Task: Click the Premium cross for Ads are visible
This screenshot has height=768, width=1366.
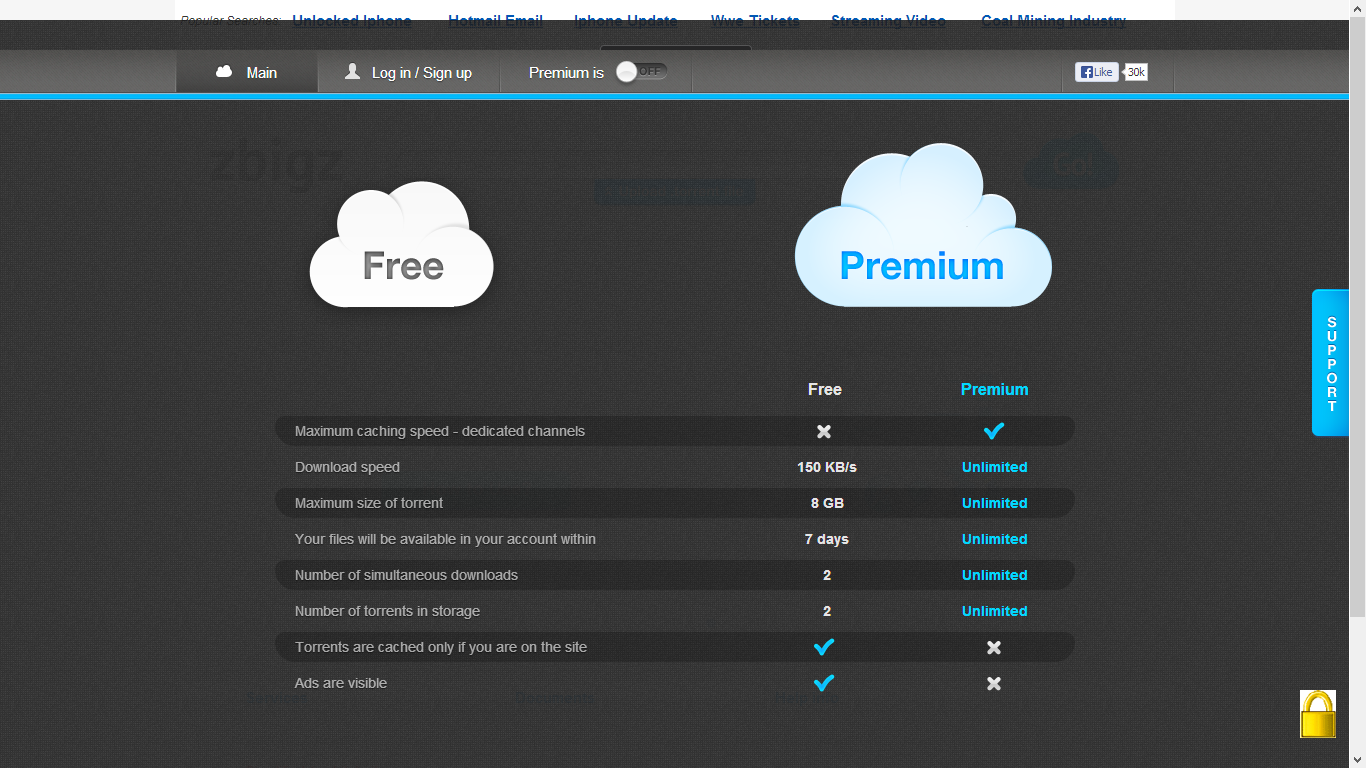Action: [x=994, y=683]
